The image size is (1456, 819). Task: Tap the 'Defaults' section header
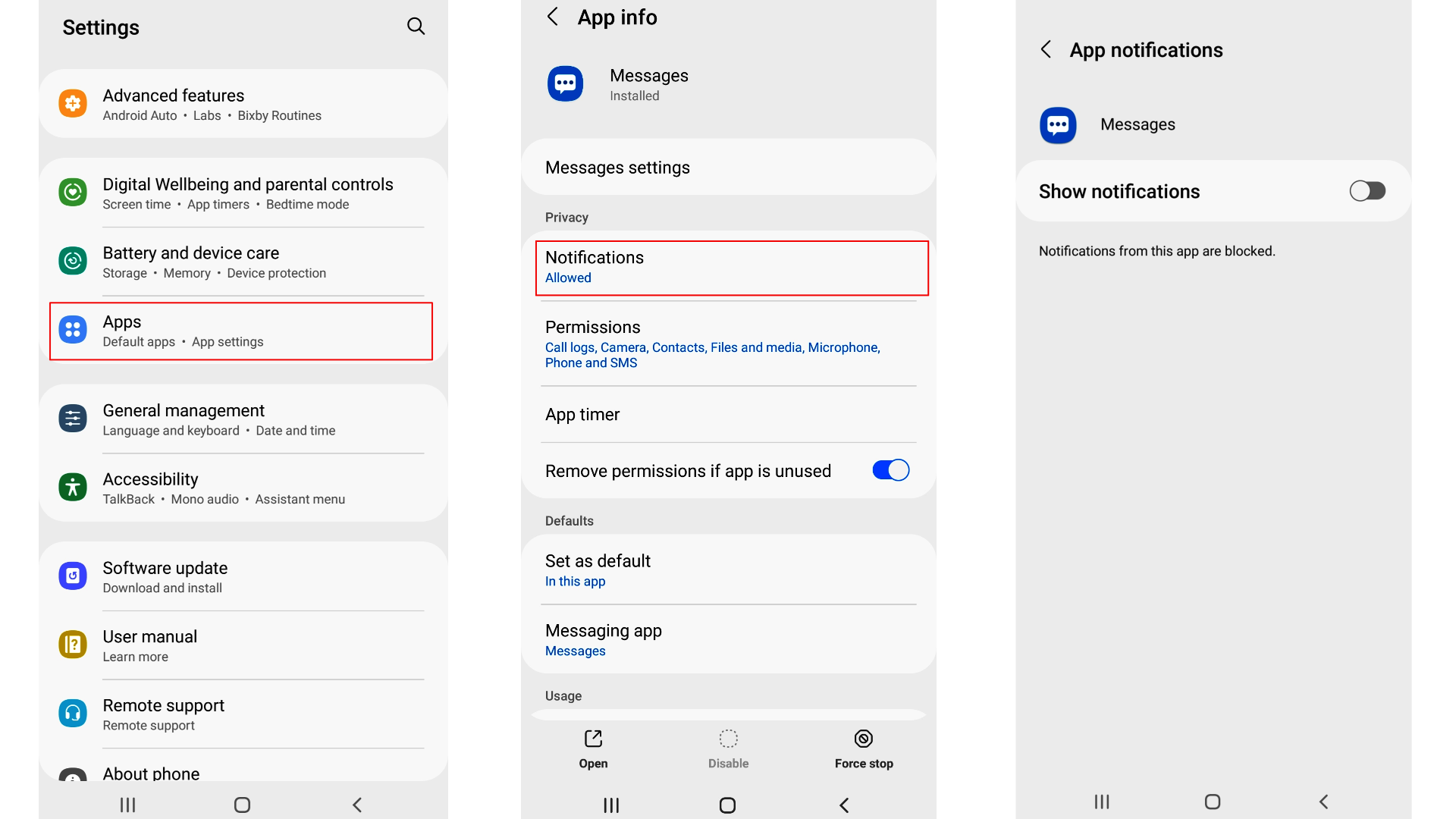pyautogui.click(x=569, y=521)
